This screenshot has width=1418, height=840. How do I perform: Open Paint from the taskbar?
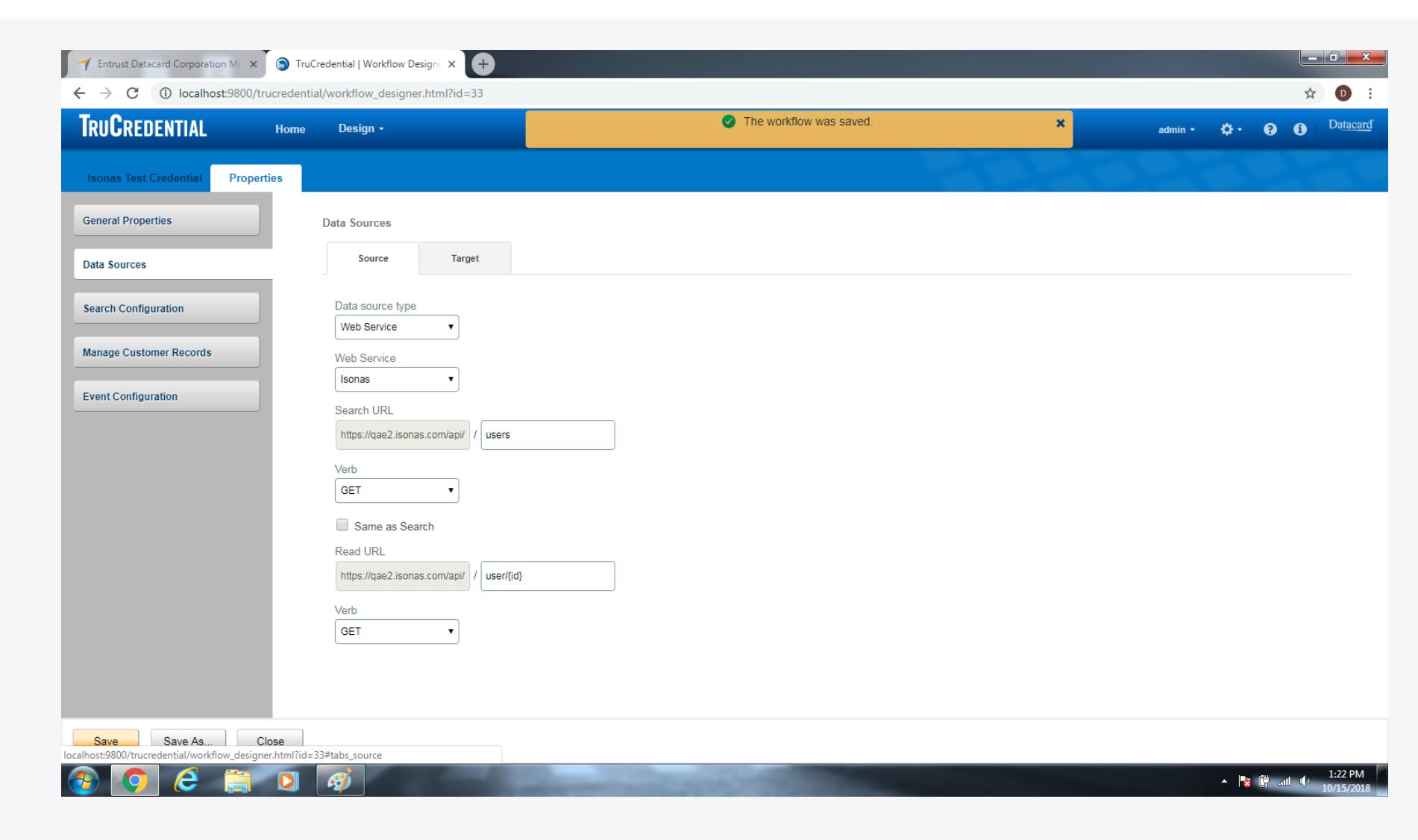(340, 781)
